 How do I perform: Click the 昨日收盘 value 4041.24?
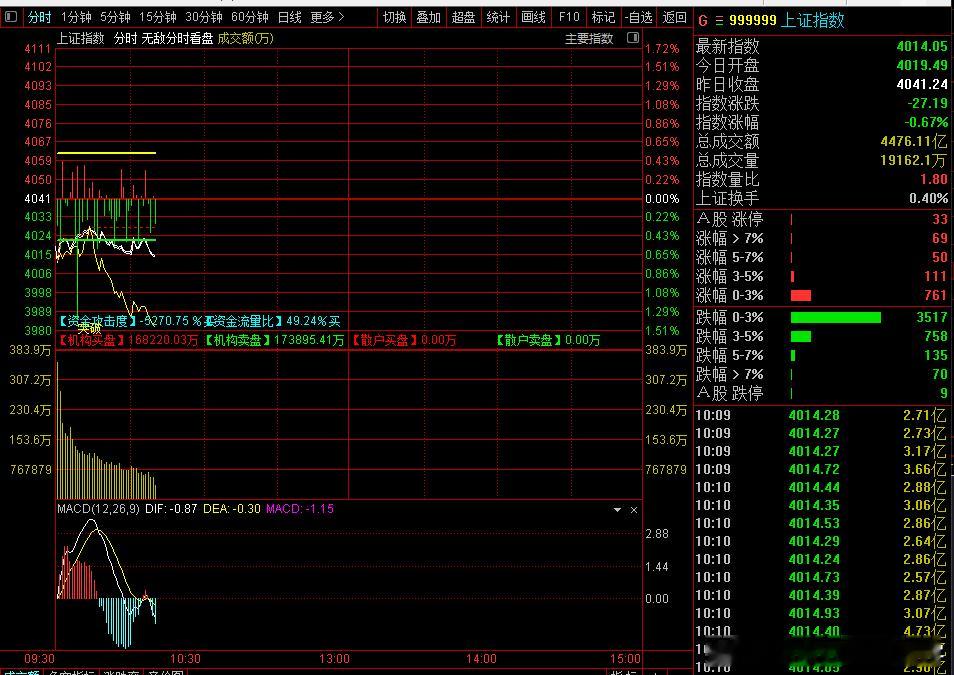point(922,84)
